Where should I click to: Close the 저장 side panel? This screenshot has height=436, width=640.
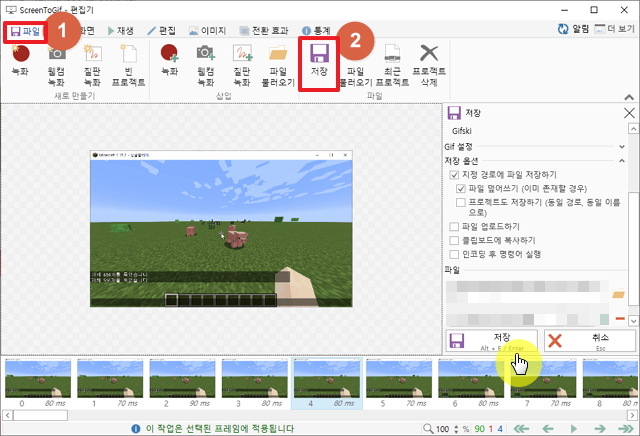point(629,113)
